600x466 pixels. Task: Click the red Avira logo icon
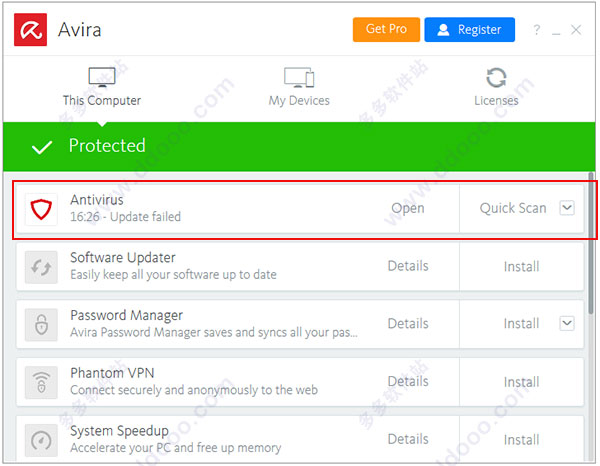[31, 30]
